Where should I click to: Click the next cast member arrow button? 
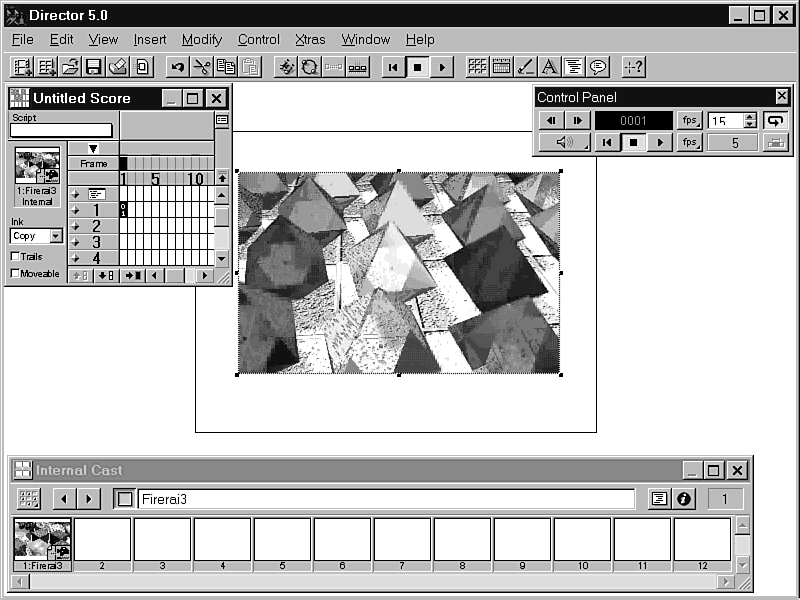89,499
